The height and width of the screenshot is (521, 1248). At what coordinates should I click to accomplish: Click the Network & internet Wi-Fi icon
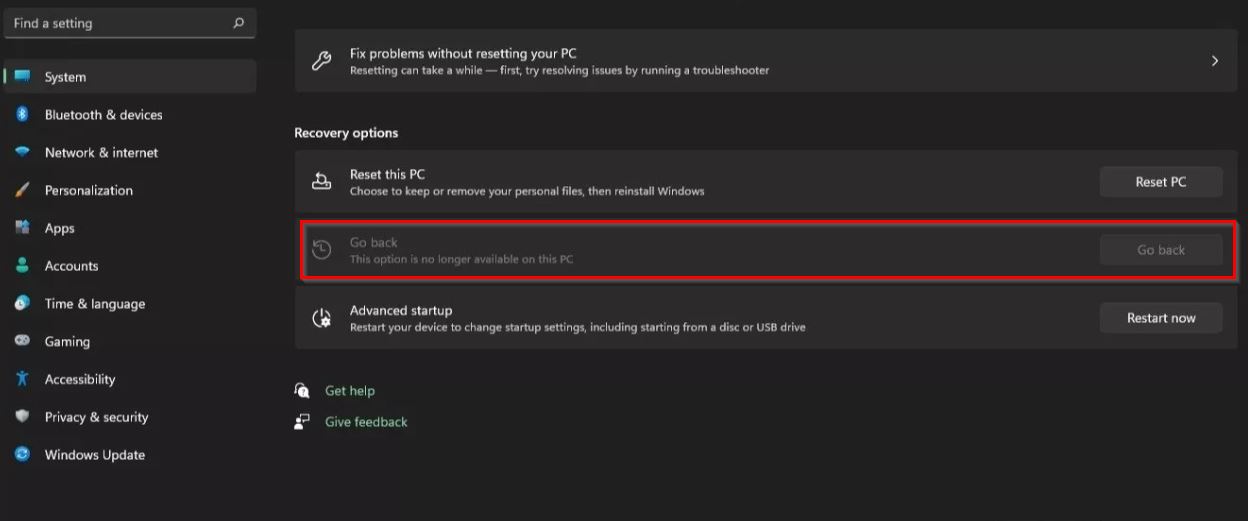pyautogui.click(x=22, y=152)
